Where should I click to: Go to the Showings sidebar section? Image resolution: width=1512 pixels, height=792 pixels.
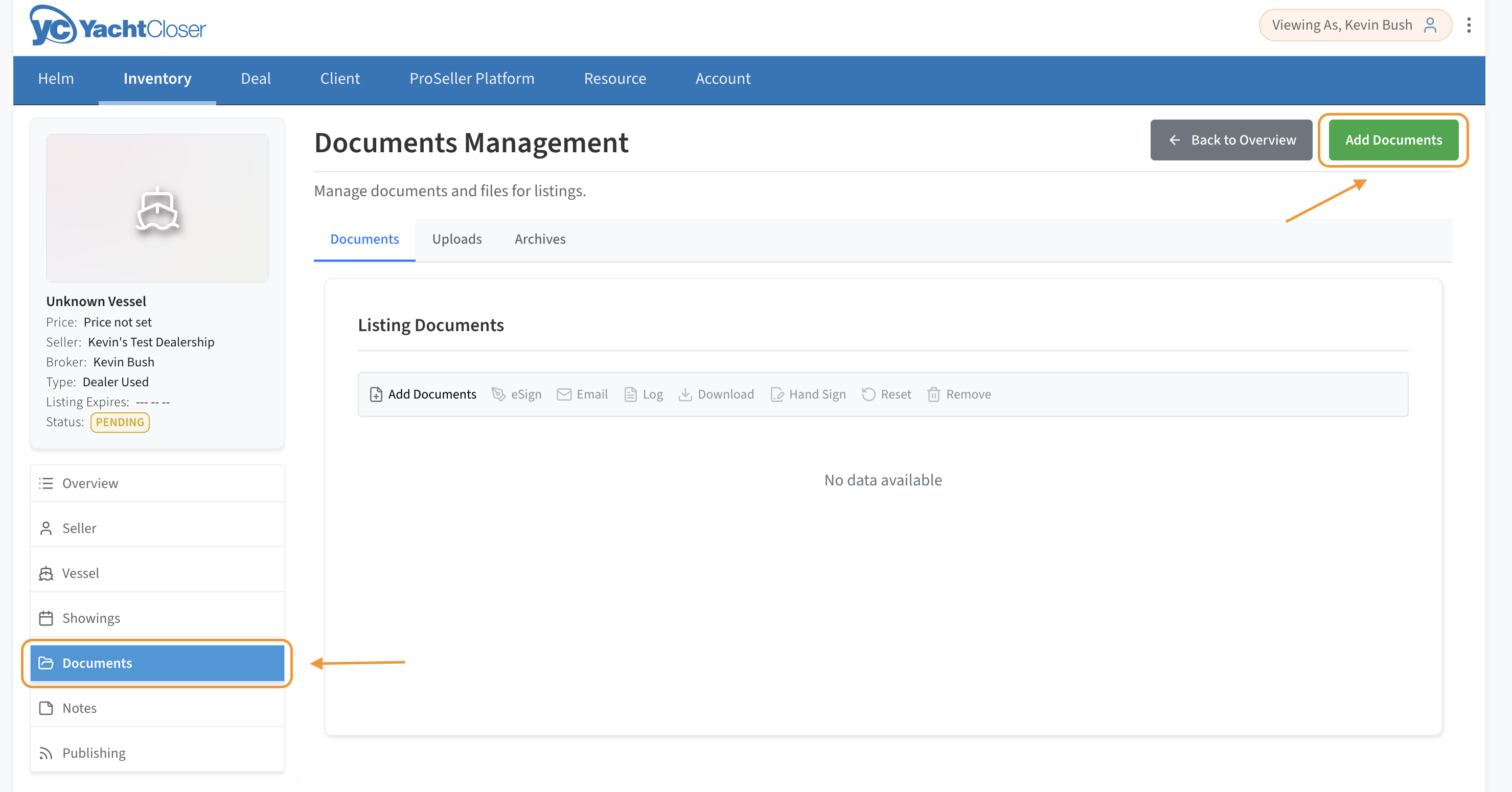coord(91,618)
